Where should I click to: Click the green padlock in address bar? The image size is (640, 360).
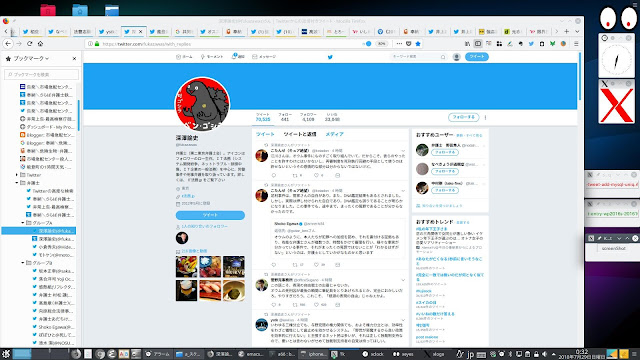coord(97,44)
